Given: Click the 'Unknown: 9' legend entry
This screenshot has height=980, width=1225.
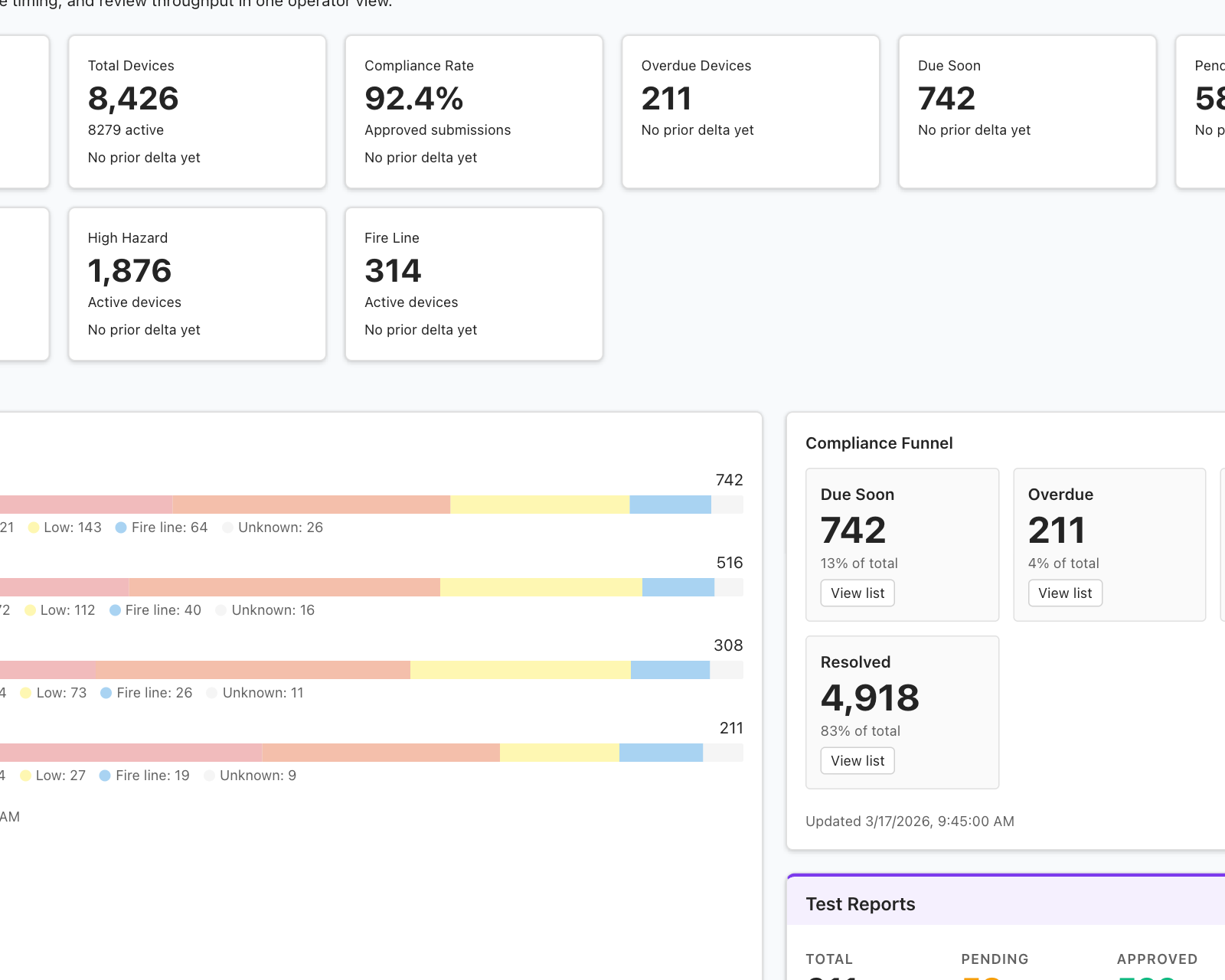Looking at the screenshot, I should click(250, 776).
